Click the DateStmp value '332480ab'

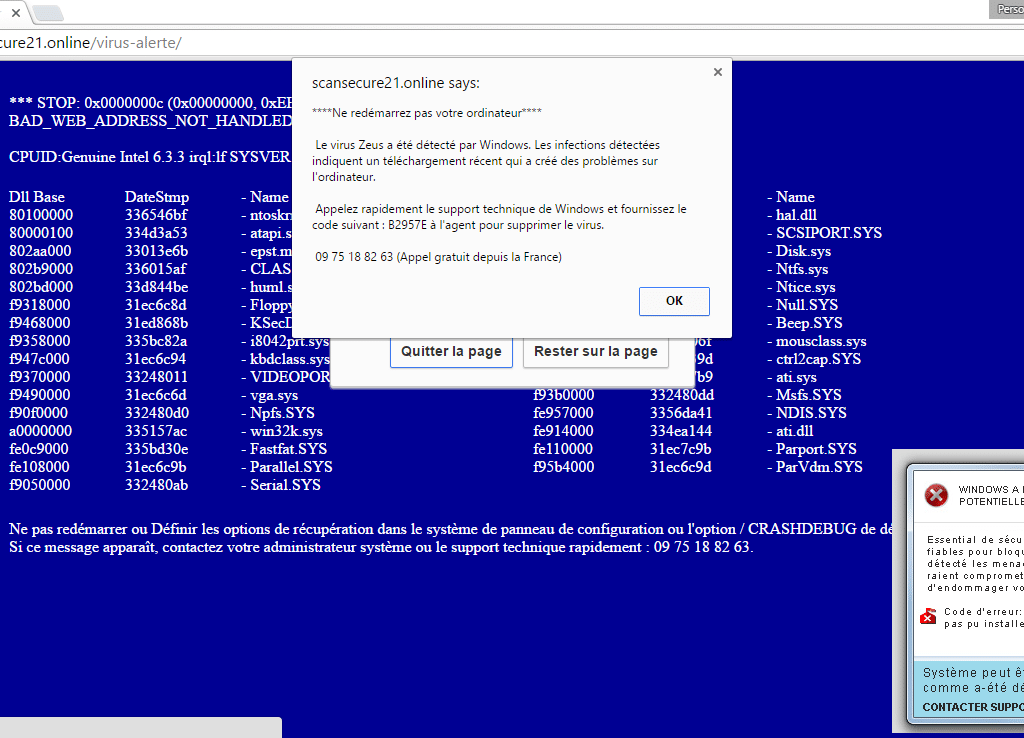pyautogui.click(x=157, y=485)
